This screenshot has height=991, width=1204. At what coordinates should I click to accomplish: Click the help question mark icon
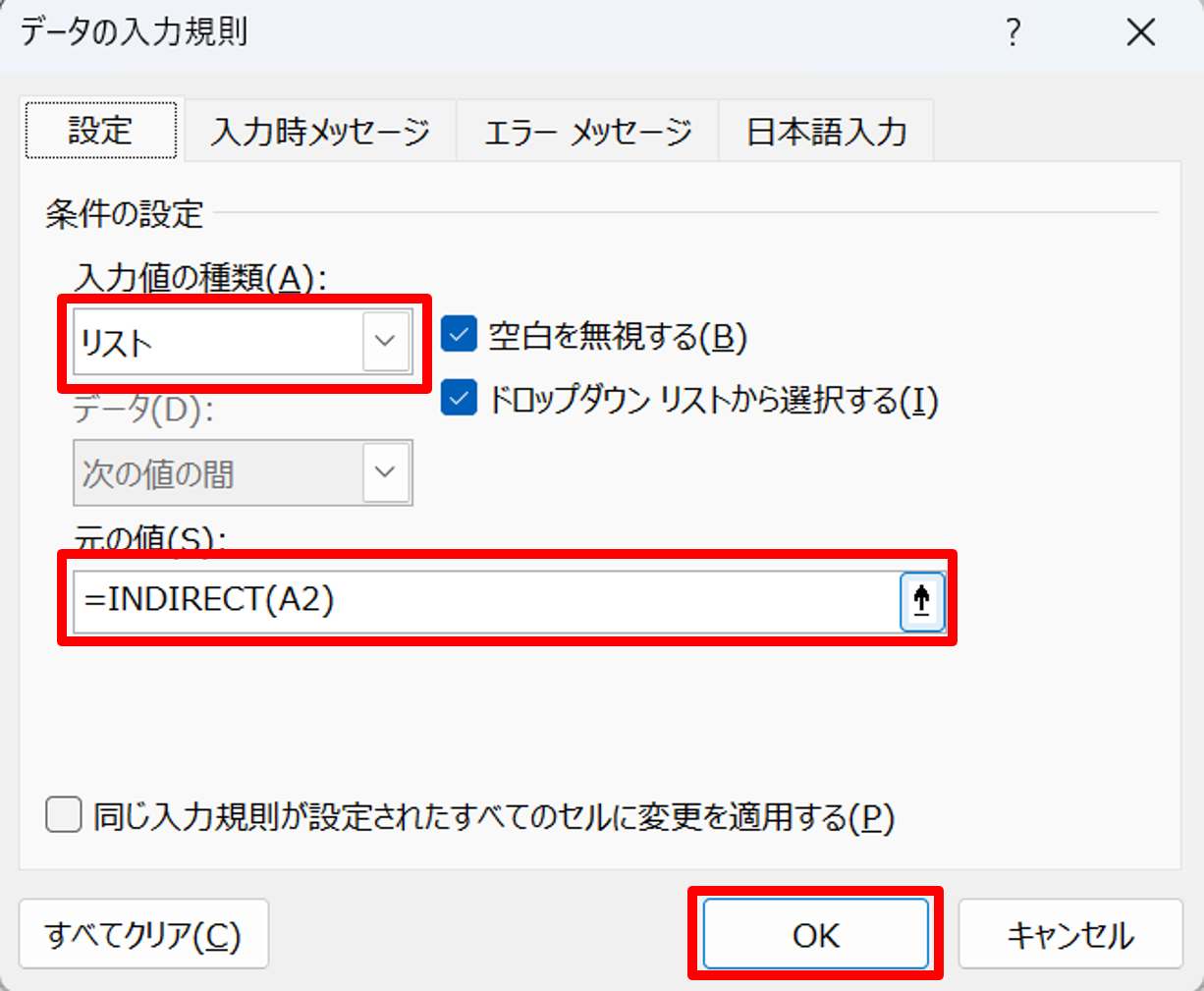(1013, 33)
